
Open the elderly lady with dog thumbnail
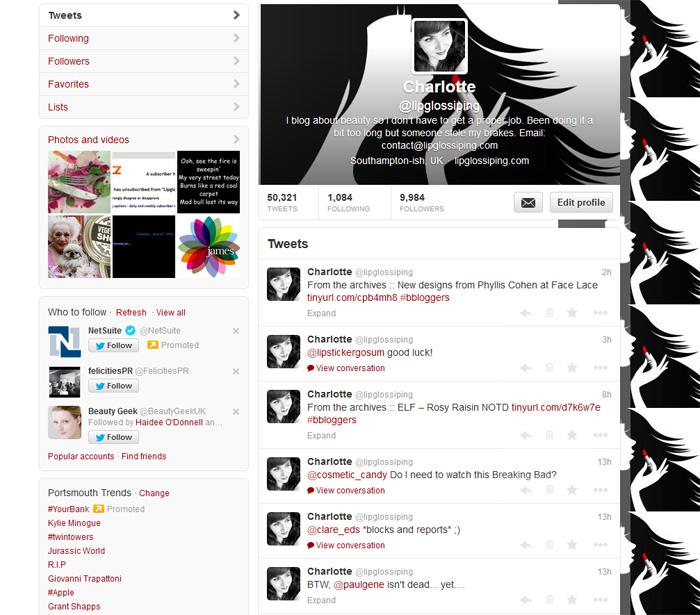79,247
